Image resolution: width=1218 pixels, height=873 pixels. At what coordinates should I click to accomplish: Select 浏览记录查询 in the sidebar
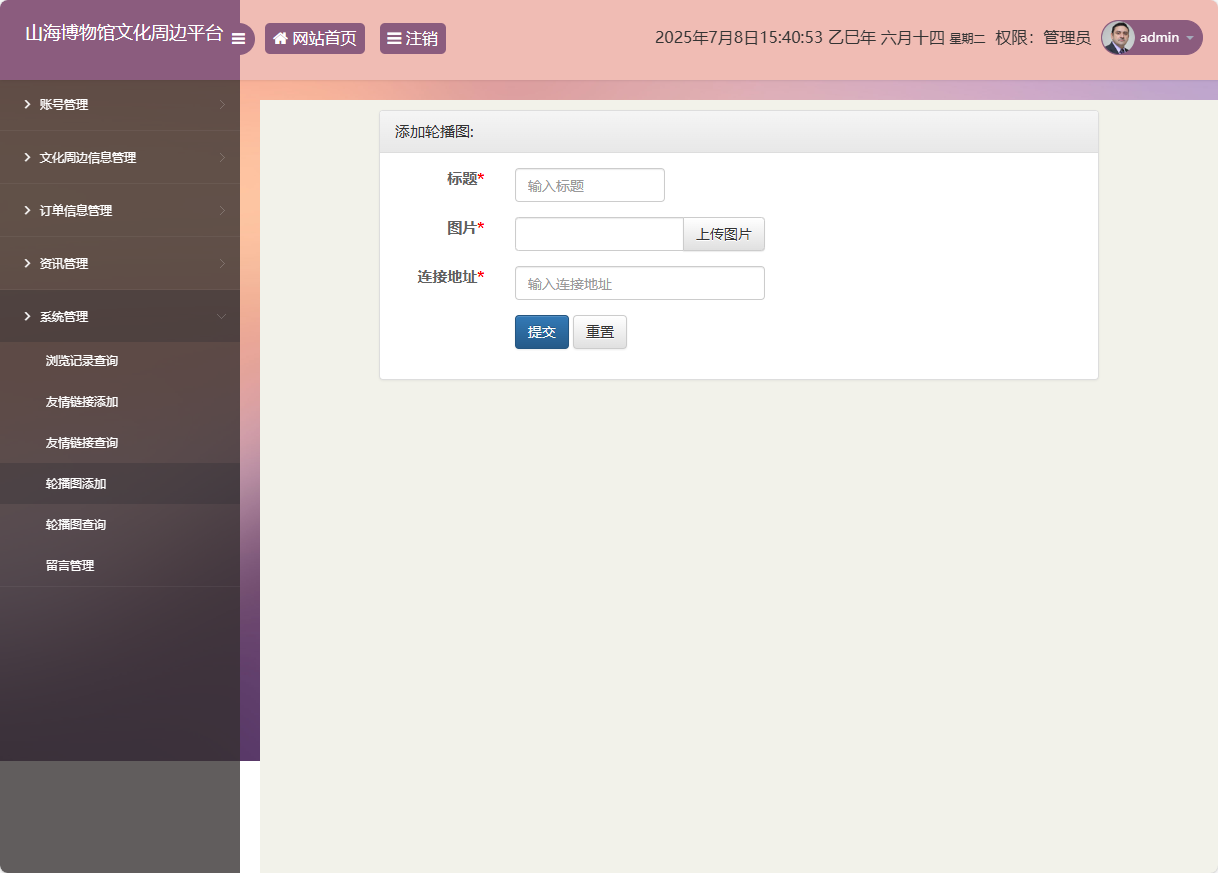(79, 360)
